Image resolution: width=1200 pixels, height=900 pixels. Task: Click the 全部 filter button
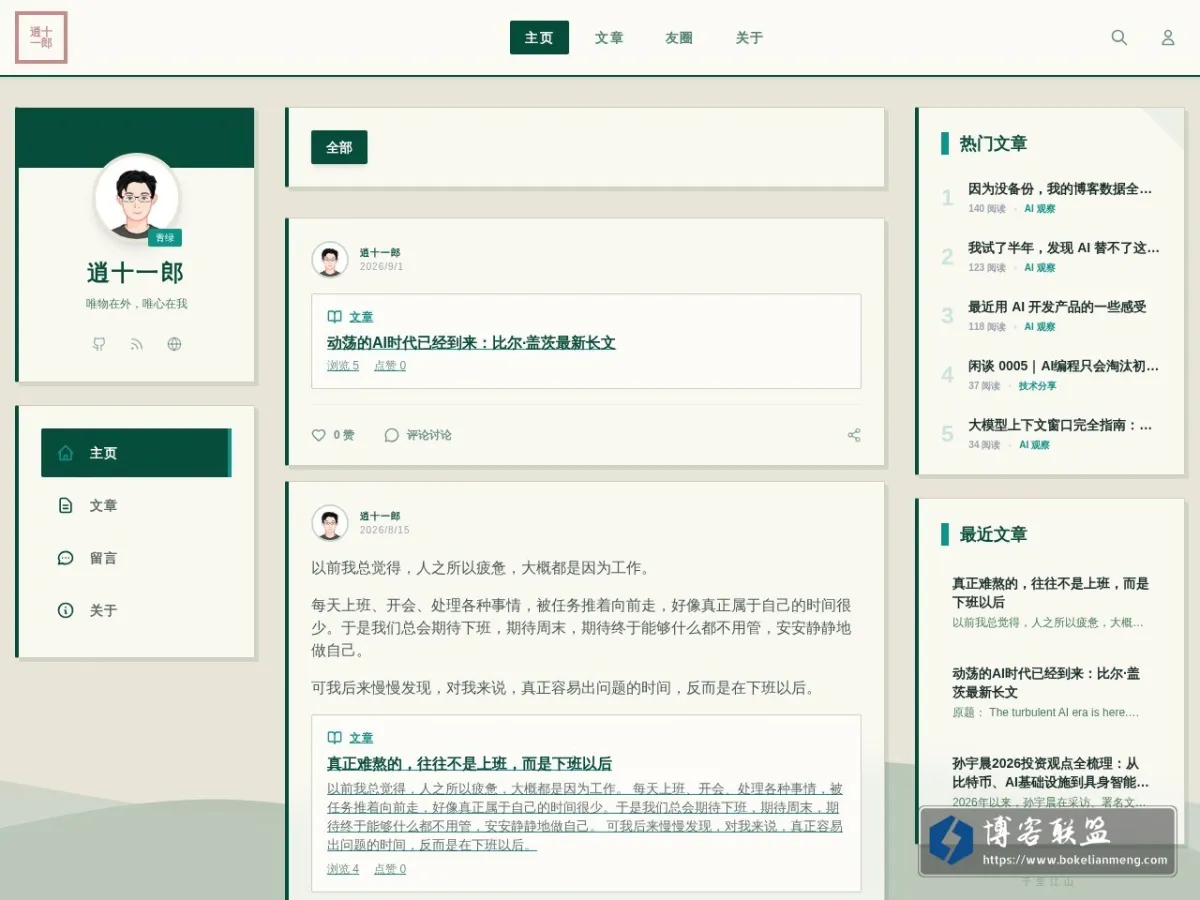[339, 147]
